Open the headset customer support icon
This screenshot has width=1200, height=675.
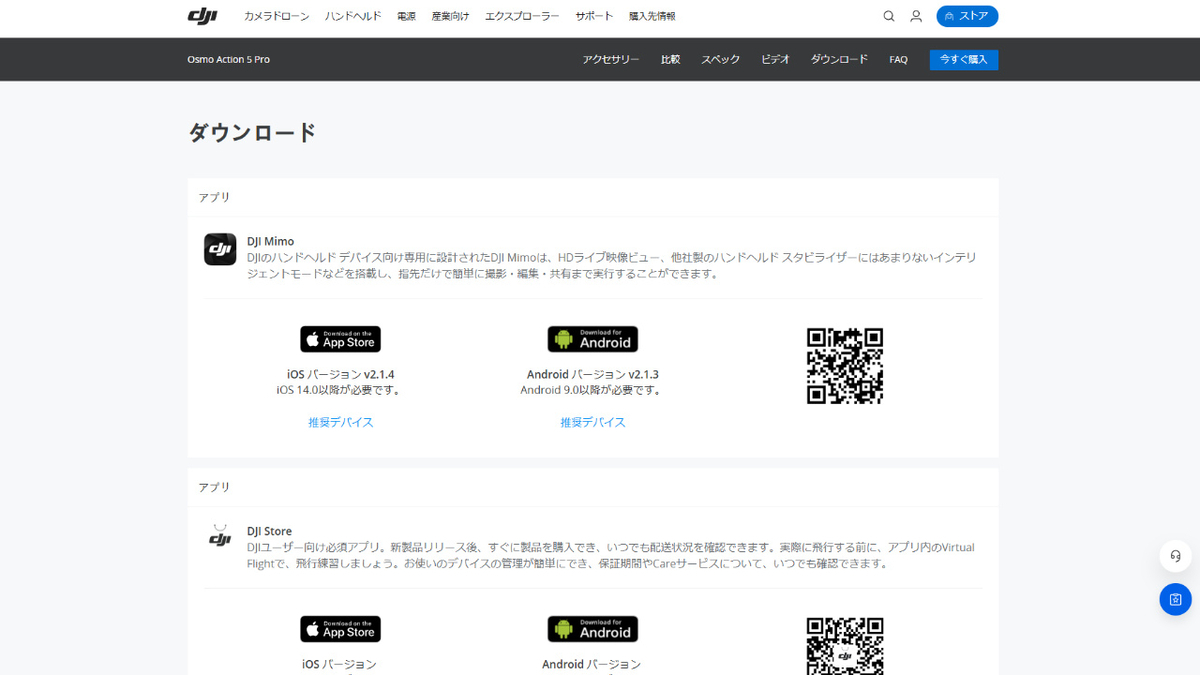point(1175,556)
